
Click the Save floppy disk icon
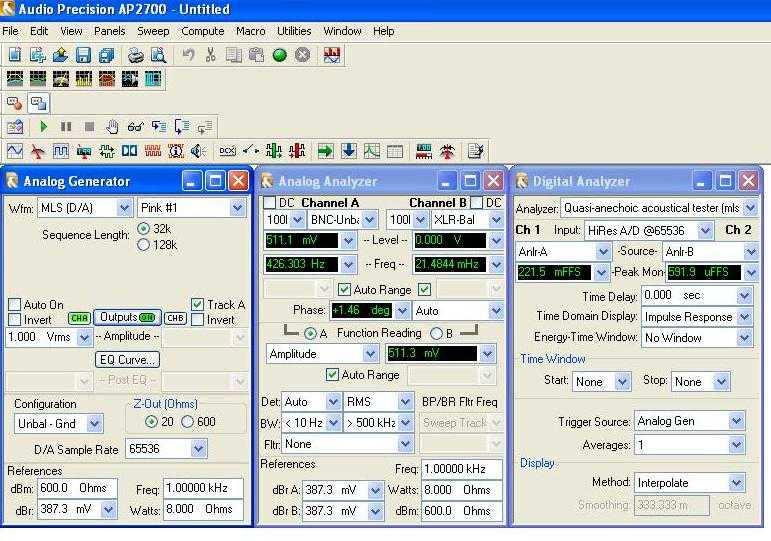tap(83, 55)
